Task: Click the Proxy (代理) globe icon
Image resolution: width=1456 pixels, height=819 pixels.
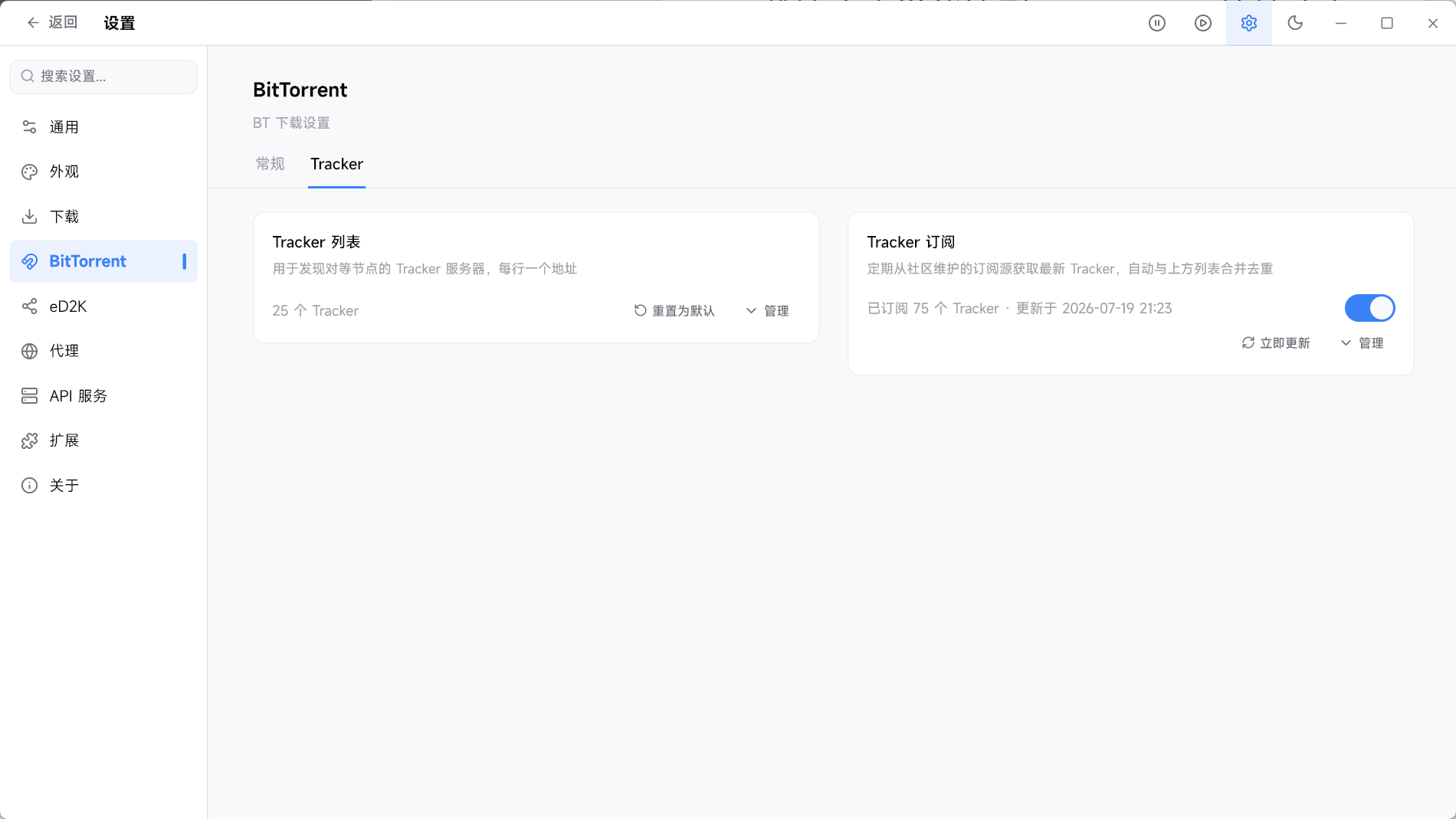Action: (29, 351)
